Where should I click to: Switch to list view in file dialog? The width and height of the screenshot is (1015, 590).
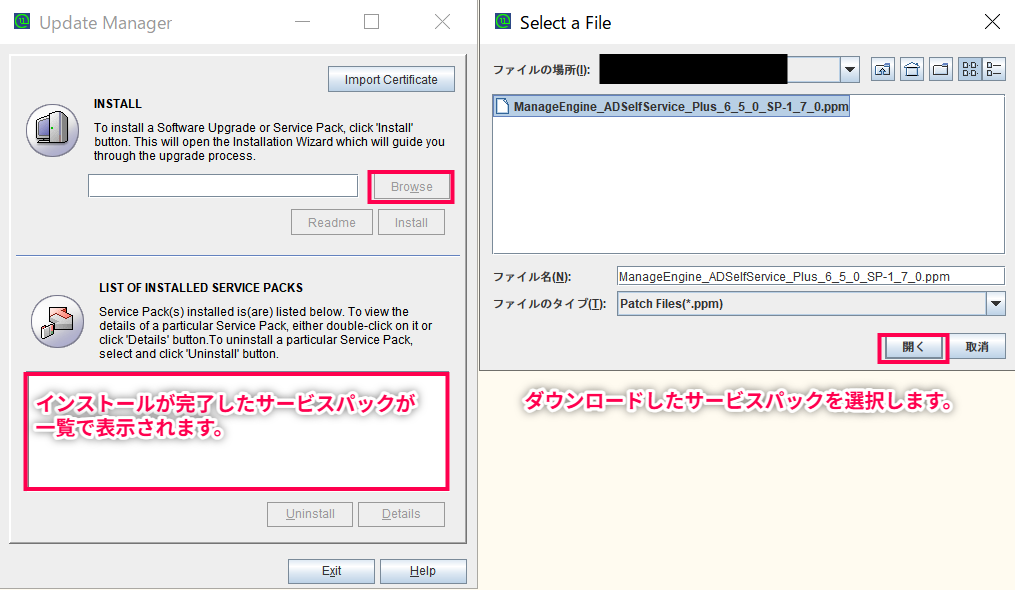(970, 69)
